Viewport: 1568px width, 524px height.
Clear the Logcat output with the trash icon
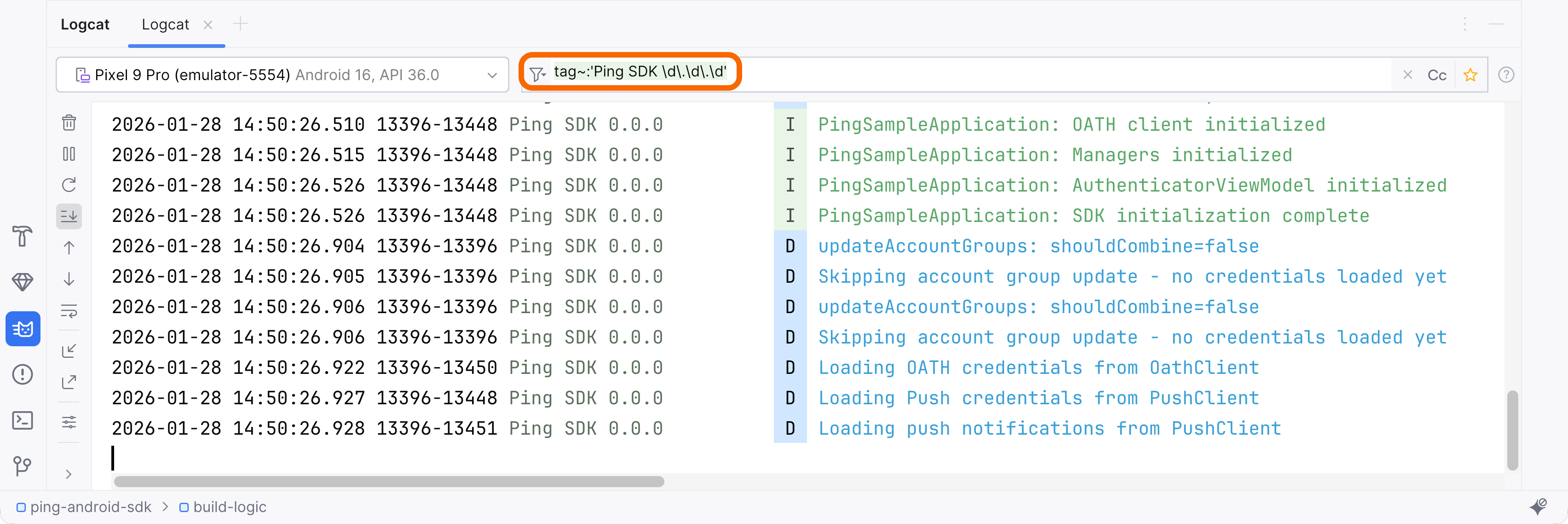point(69,122)
